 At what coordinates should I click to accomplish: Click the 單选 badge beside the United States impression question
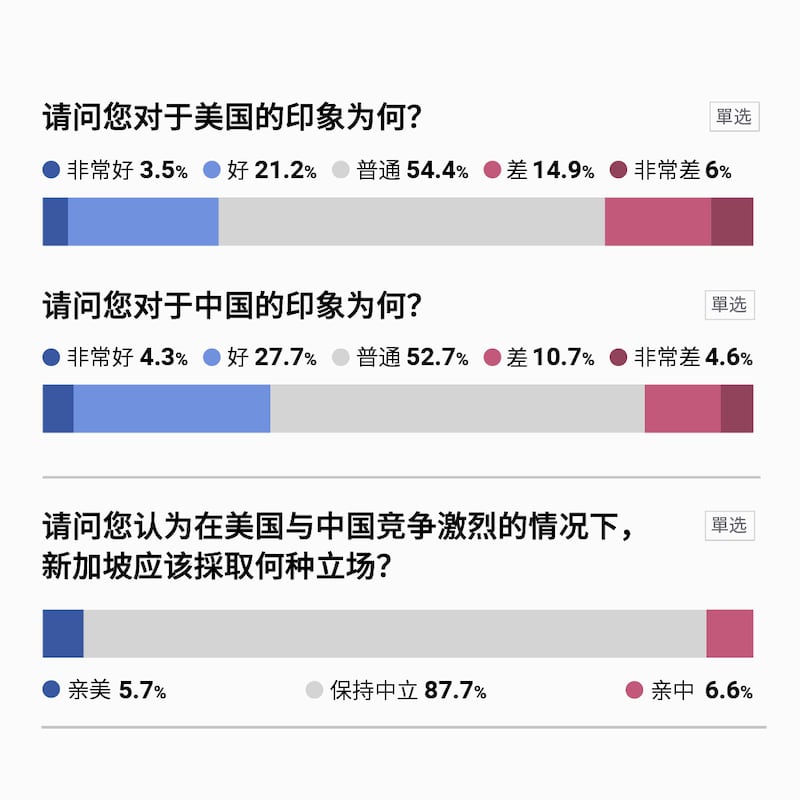tap(733, 117)
